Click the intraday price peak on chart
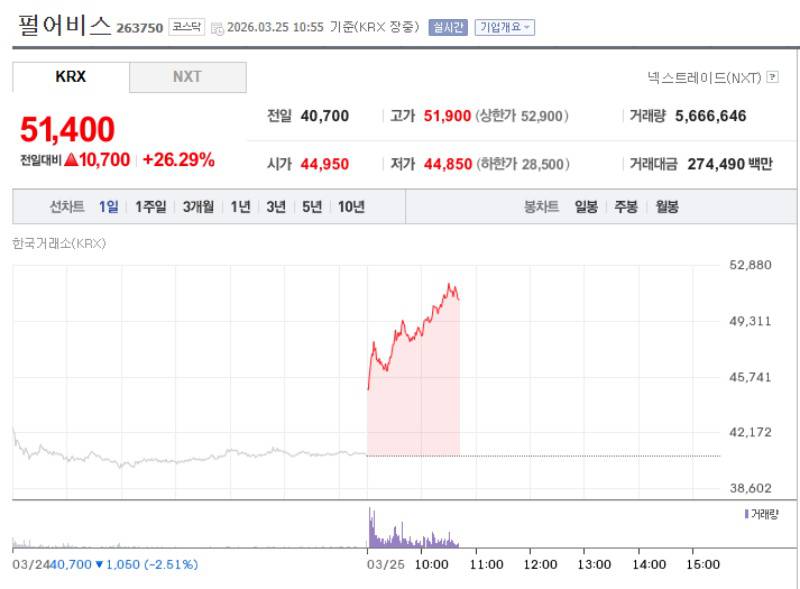Screen dimensions: 800x589 point(451,285)
